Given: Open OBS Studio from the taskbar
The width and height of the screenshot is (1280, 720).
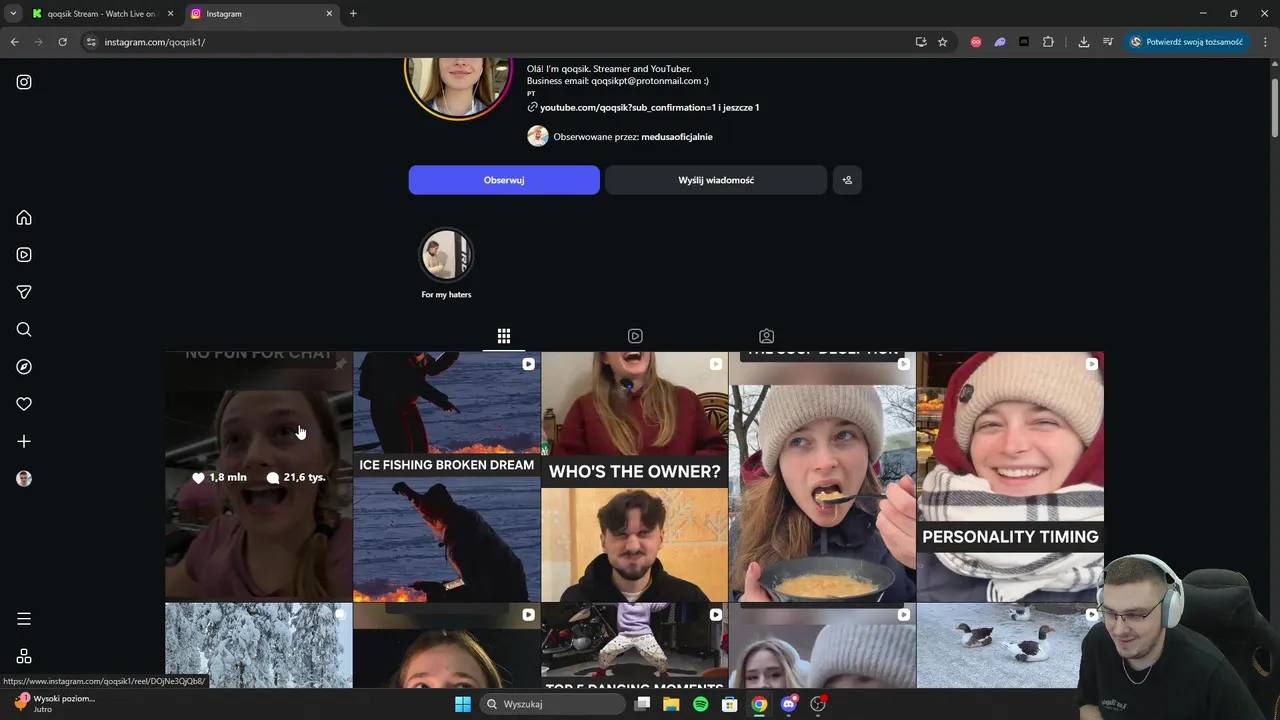Looking at the screenshot, I should [x=818, y=704].
